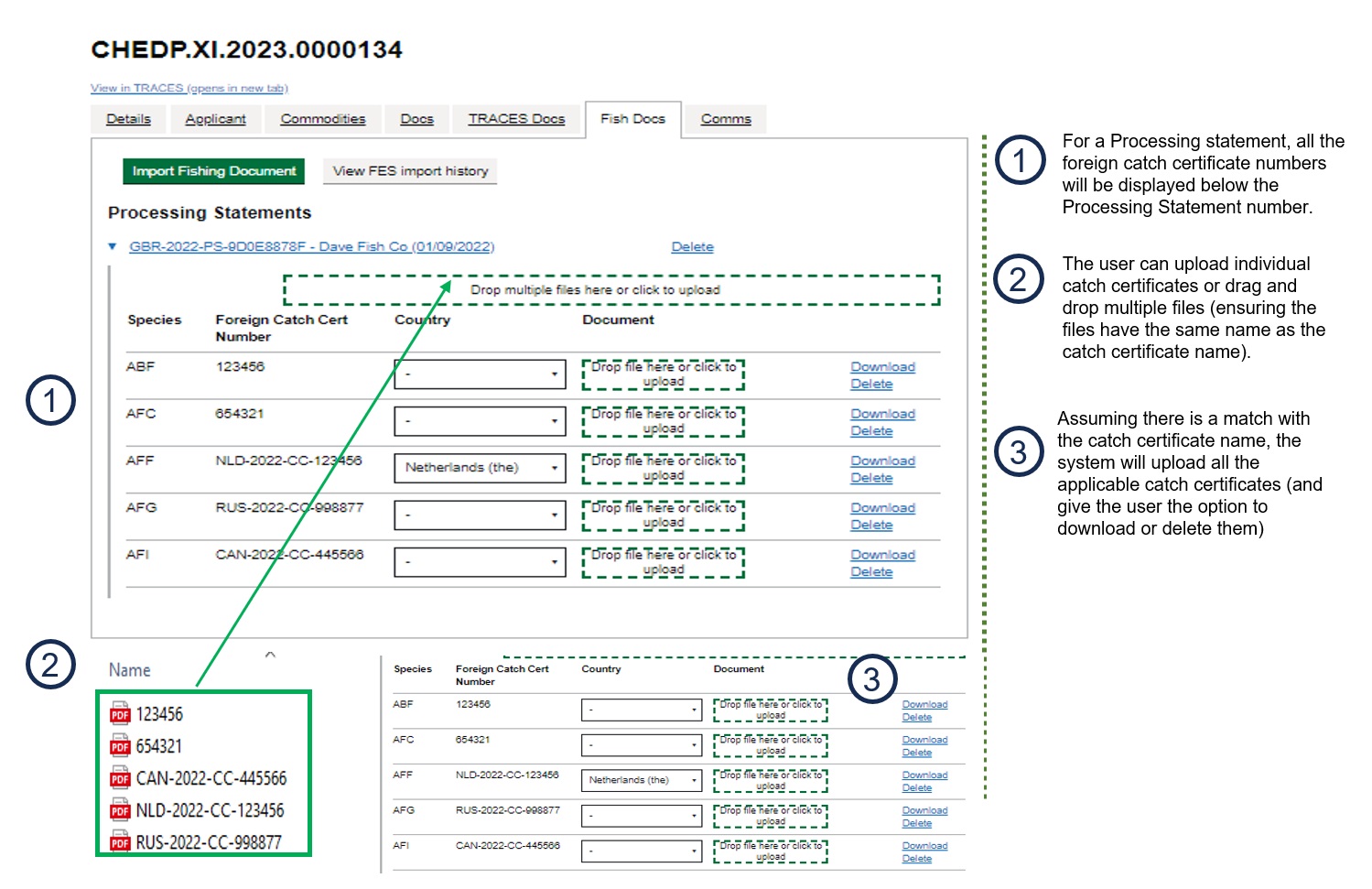Open the View in TRACES link

click(189, 88)
